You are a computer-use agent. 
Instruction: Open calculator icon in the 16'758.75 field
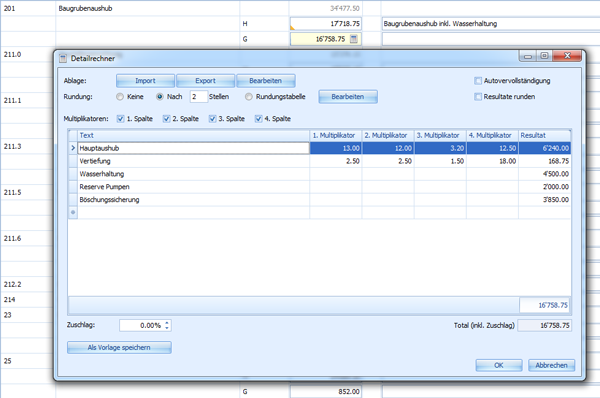(354, 39)
